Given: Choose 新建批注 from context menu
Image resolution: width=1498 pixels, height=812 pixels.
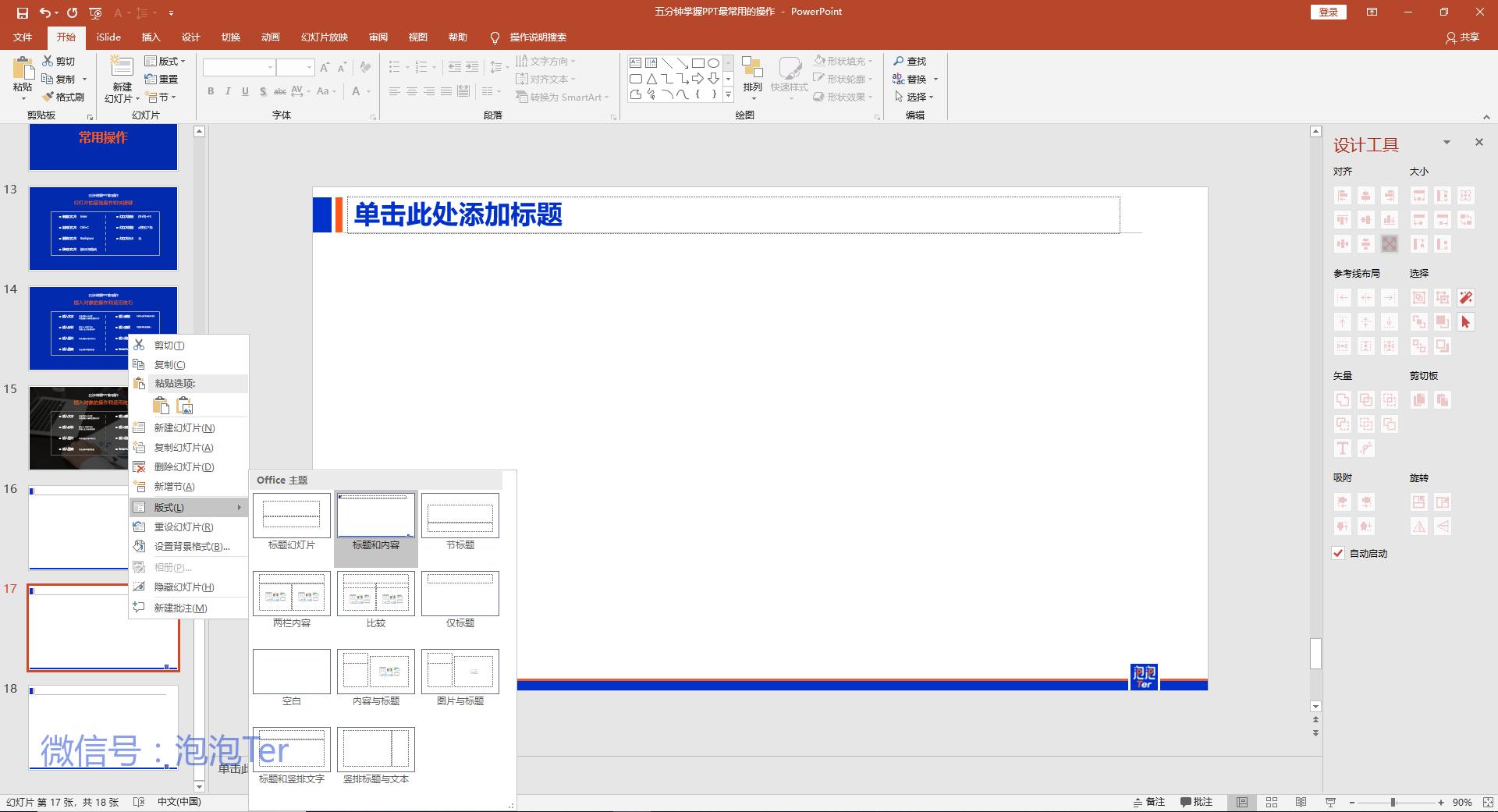Looking at the screenshot, I should pos(188,608).
